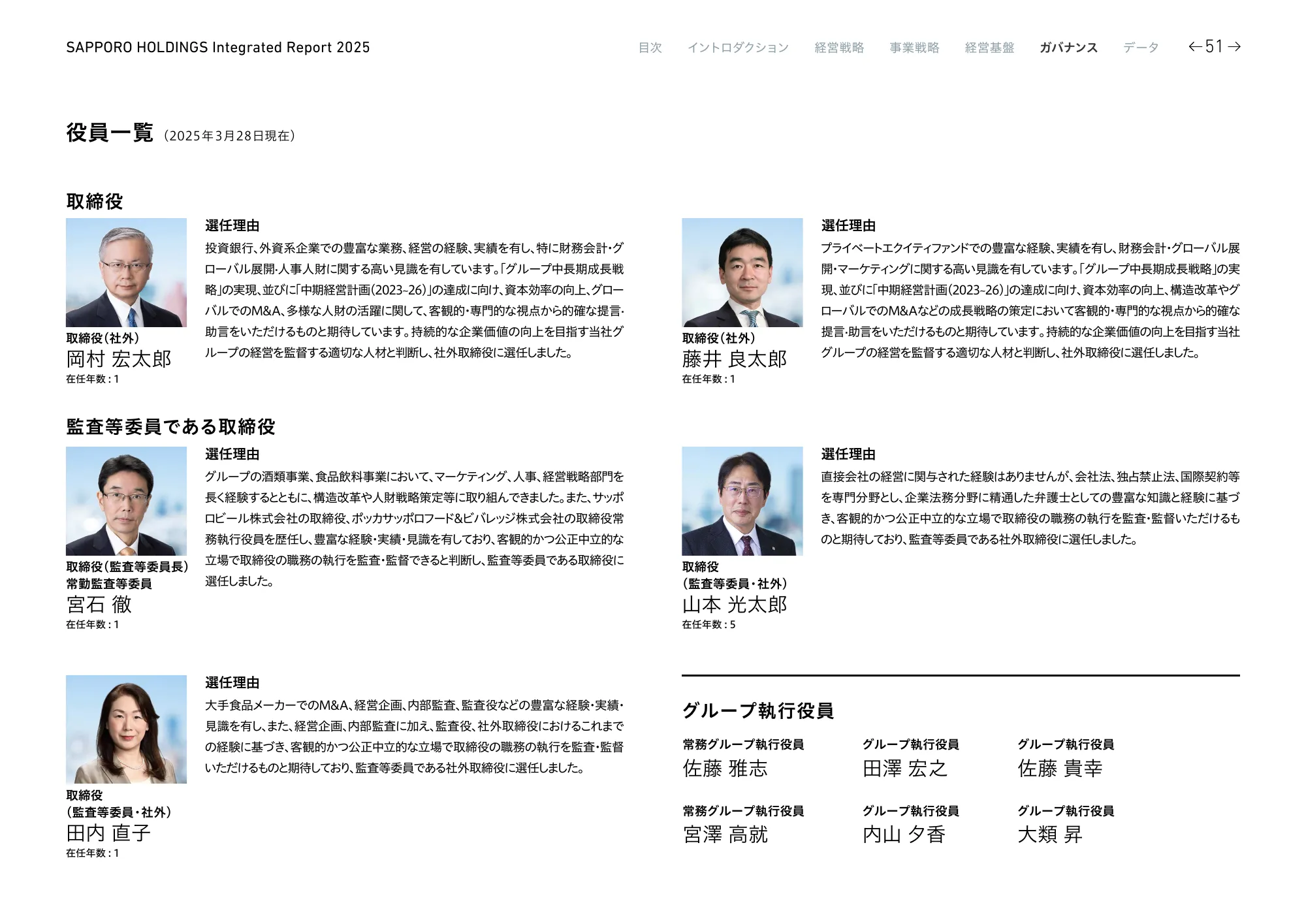The image size is (1306, 924).
Task: Click the 役員一覧 page heading
Action: pos(110,133)
